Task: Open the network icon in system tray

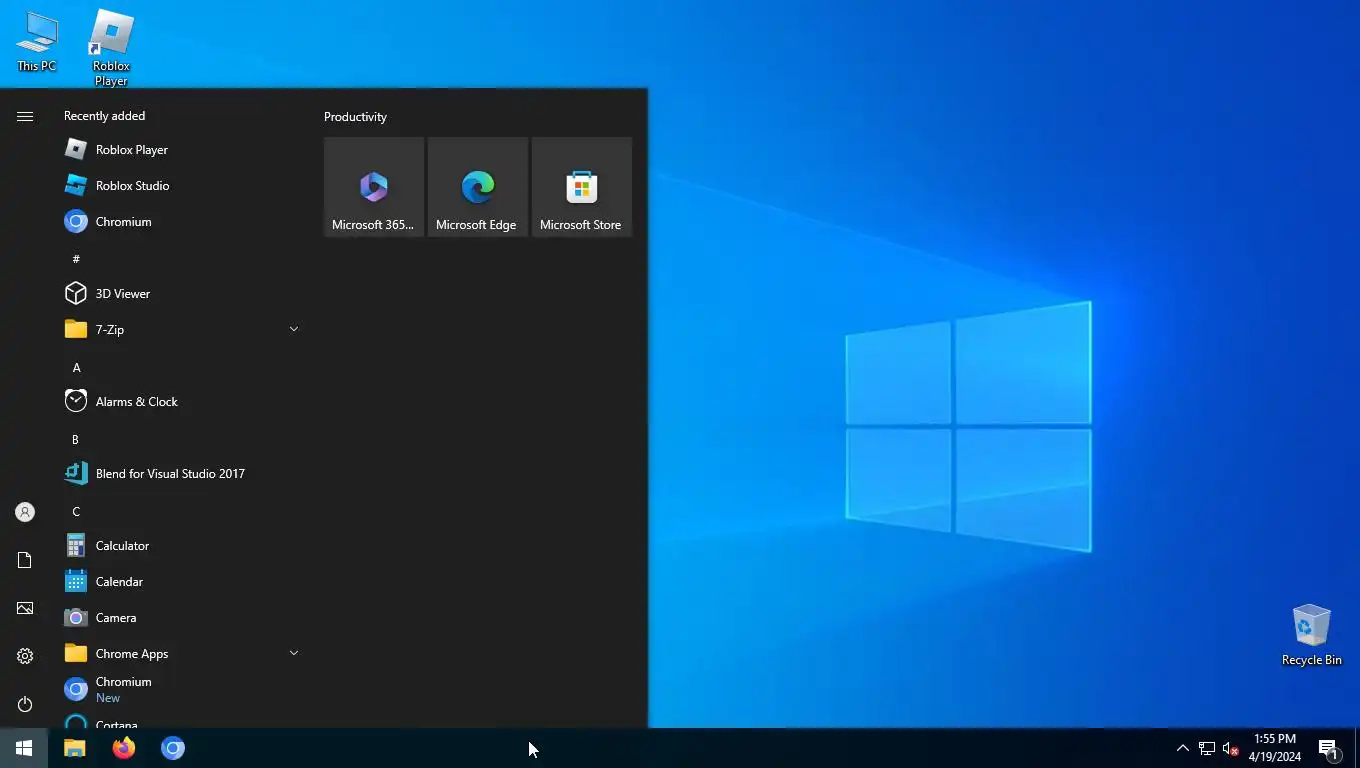Action: tap(1207, 748)
